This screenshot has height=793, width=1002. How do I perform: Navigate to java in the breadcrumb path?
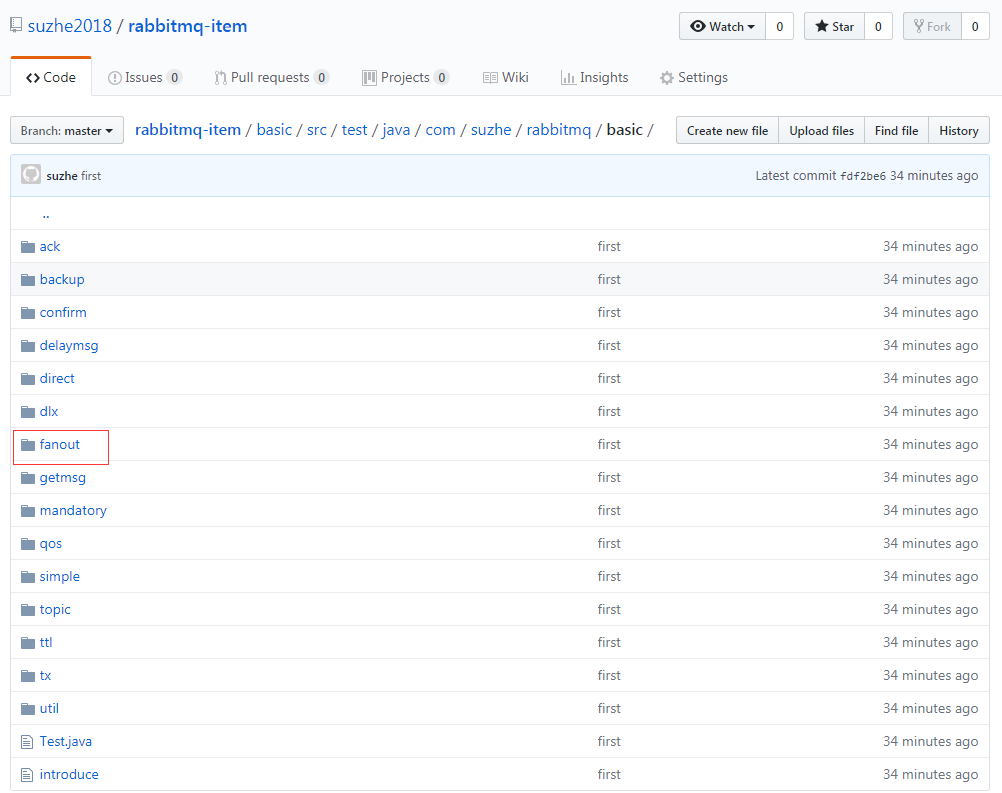[396, 130]
